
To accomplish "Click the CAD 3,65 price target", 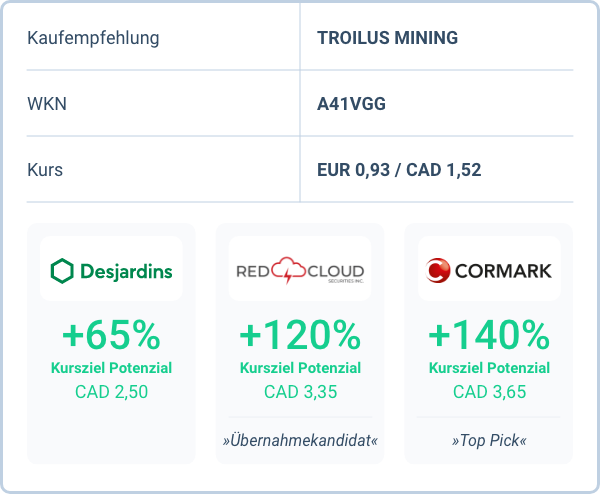I will [x=489, y=392].
